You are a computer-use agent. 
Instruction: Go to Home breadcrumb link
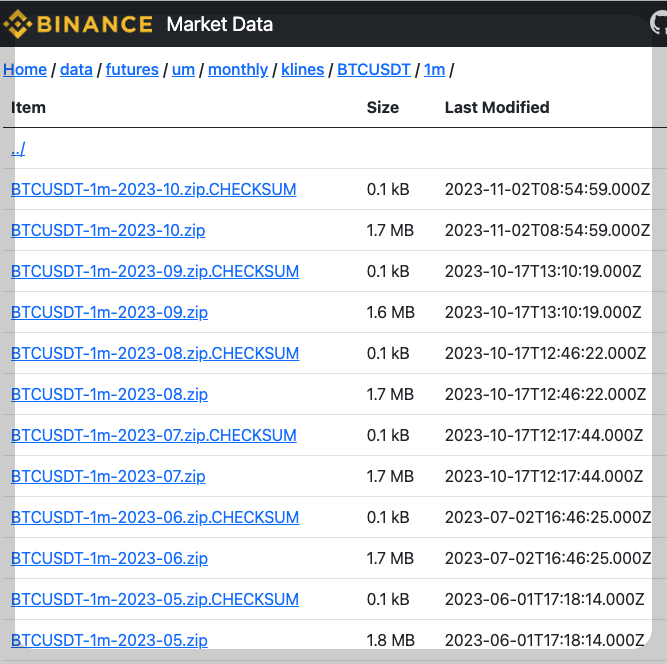point(25,69)
